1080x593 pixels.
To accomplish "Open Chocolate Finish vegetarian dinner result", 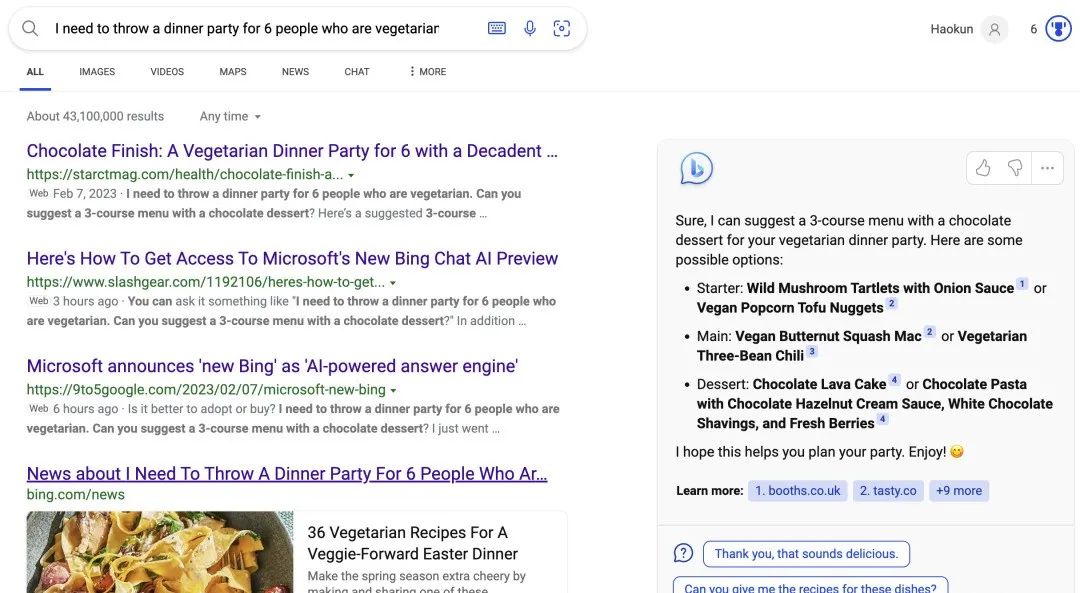I will 292,151.
